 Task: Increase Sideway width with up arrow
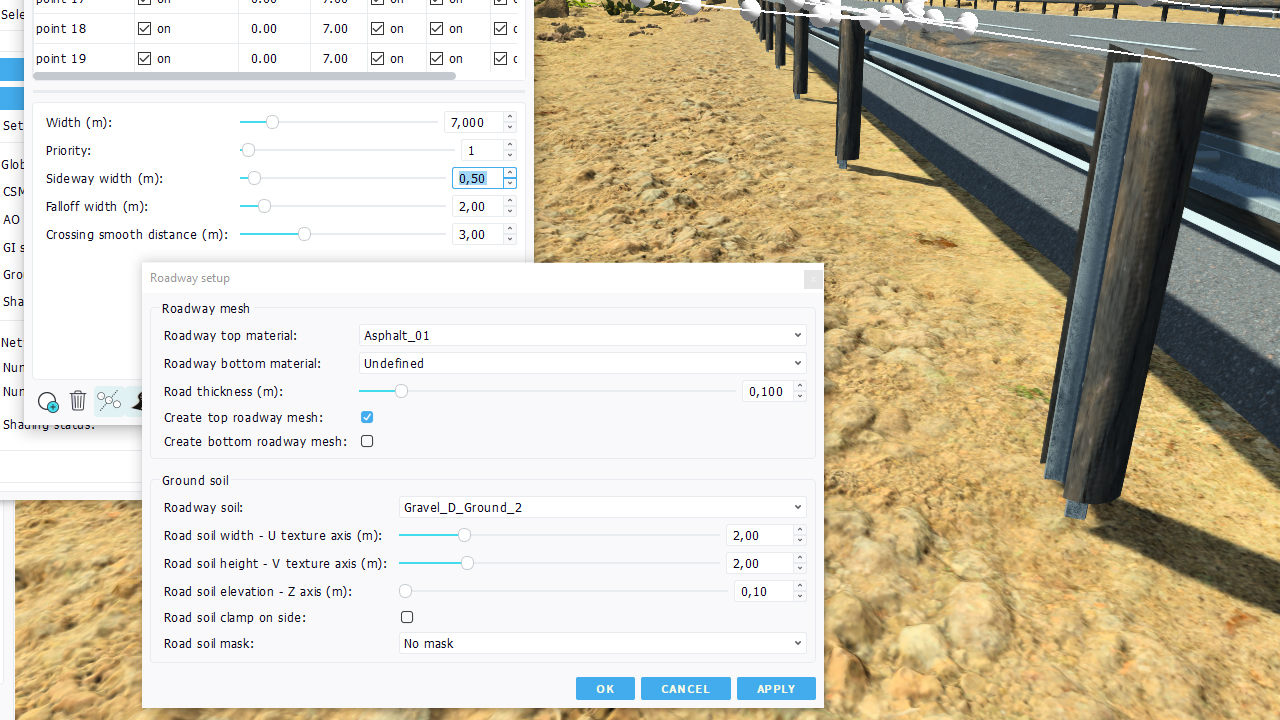[510, 173]
